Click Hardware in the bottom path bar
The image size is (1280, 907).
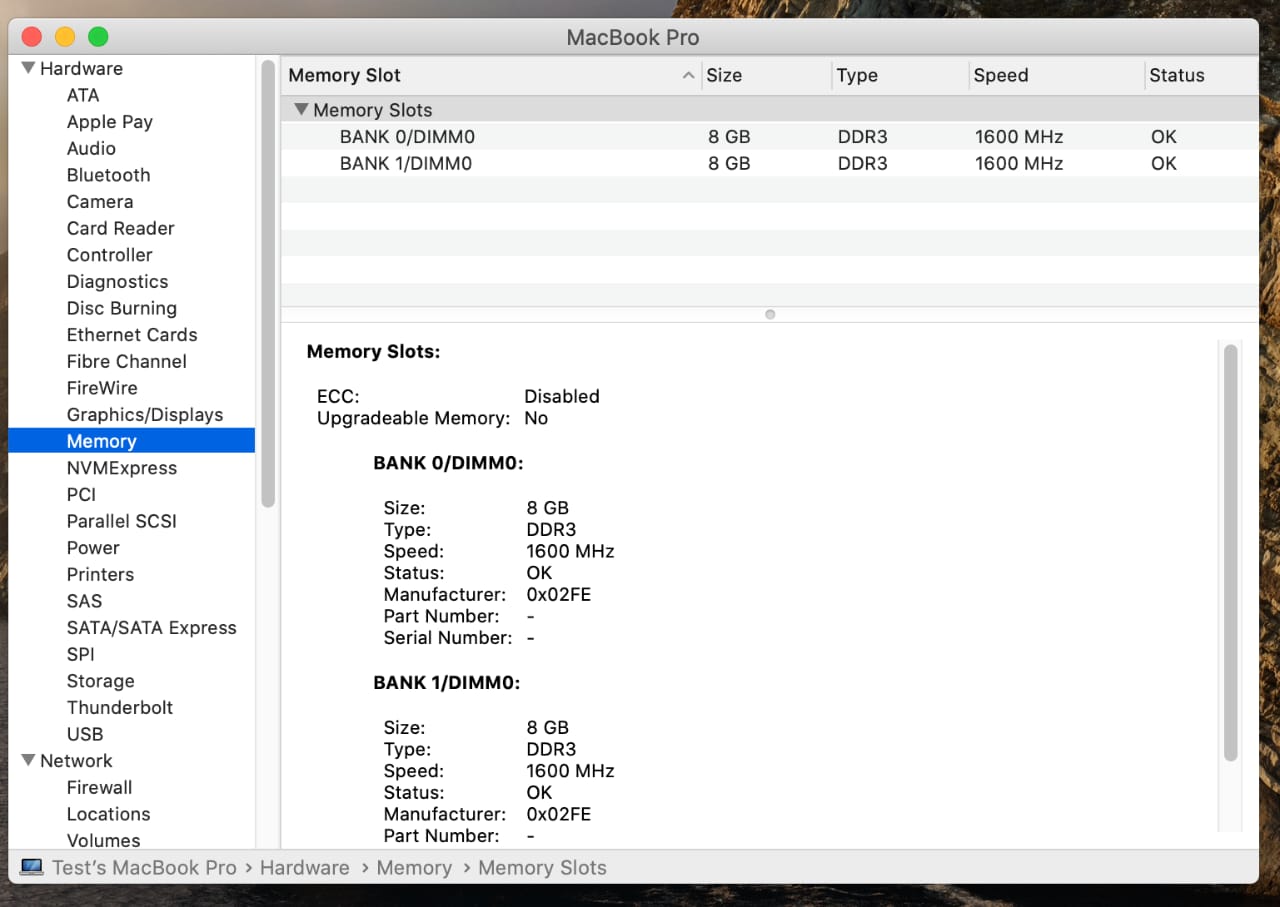(x=304, y=867)
